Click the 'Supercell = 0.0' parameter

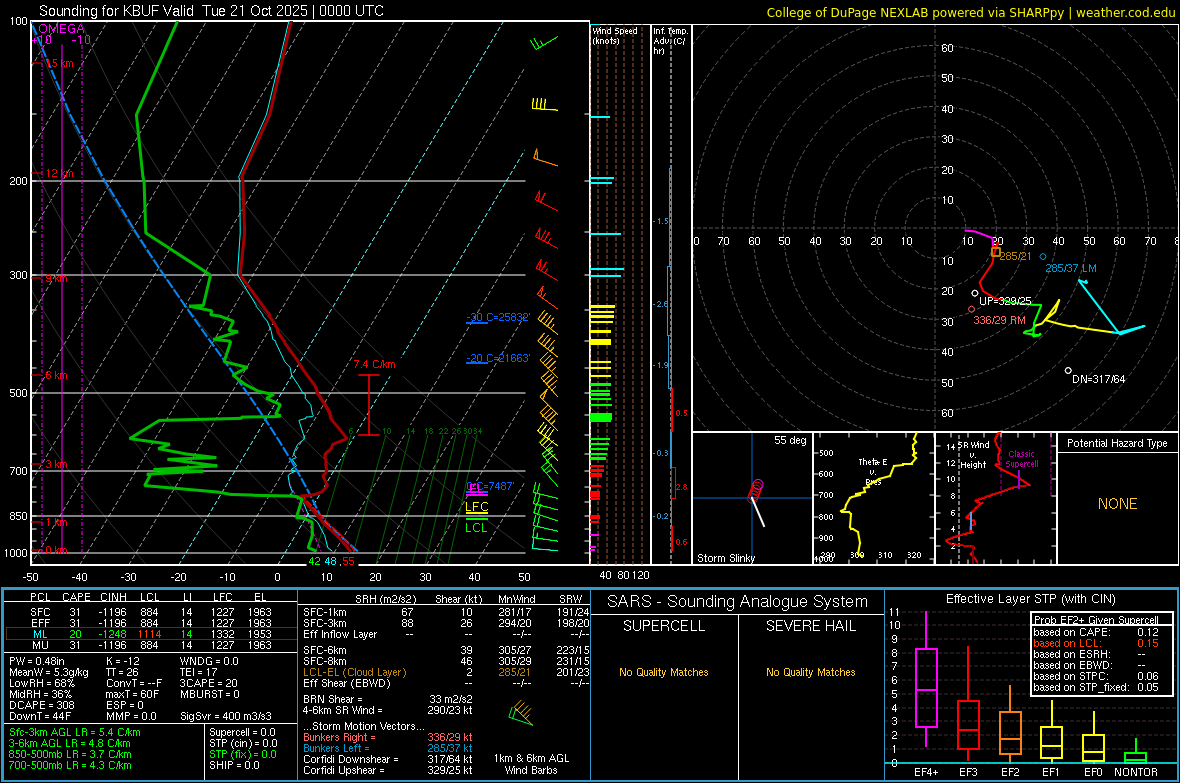242,732
